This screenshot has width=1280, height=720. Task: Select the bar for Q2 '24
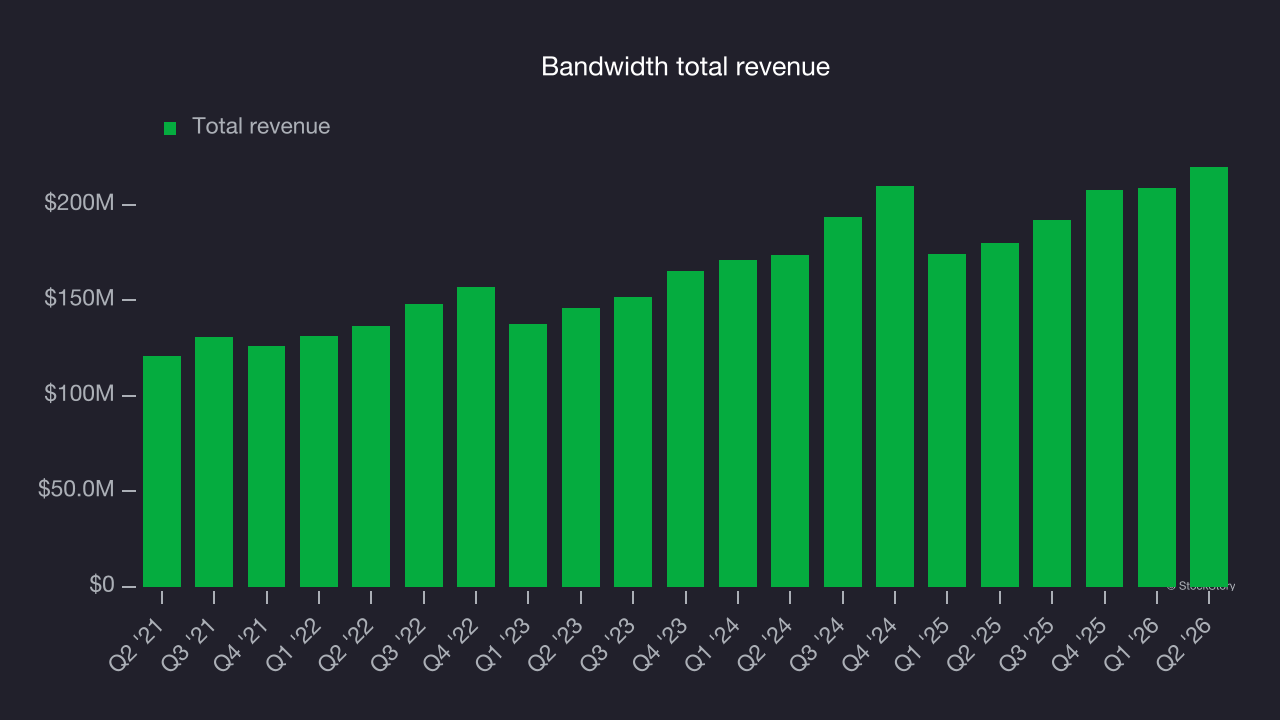tap(790, 421)
